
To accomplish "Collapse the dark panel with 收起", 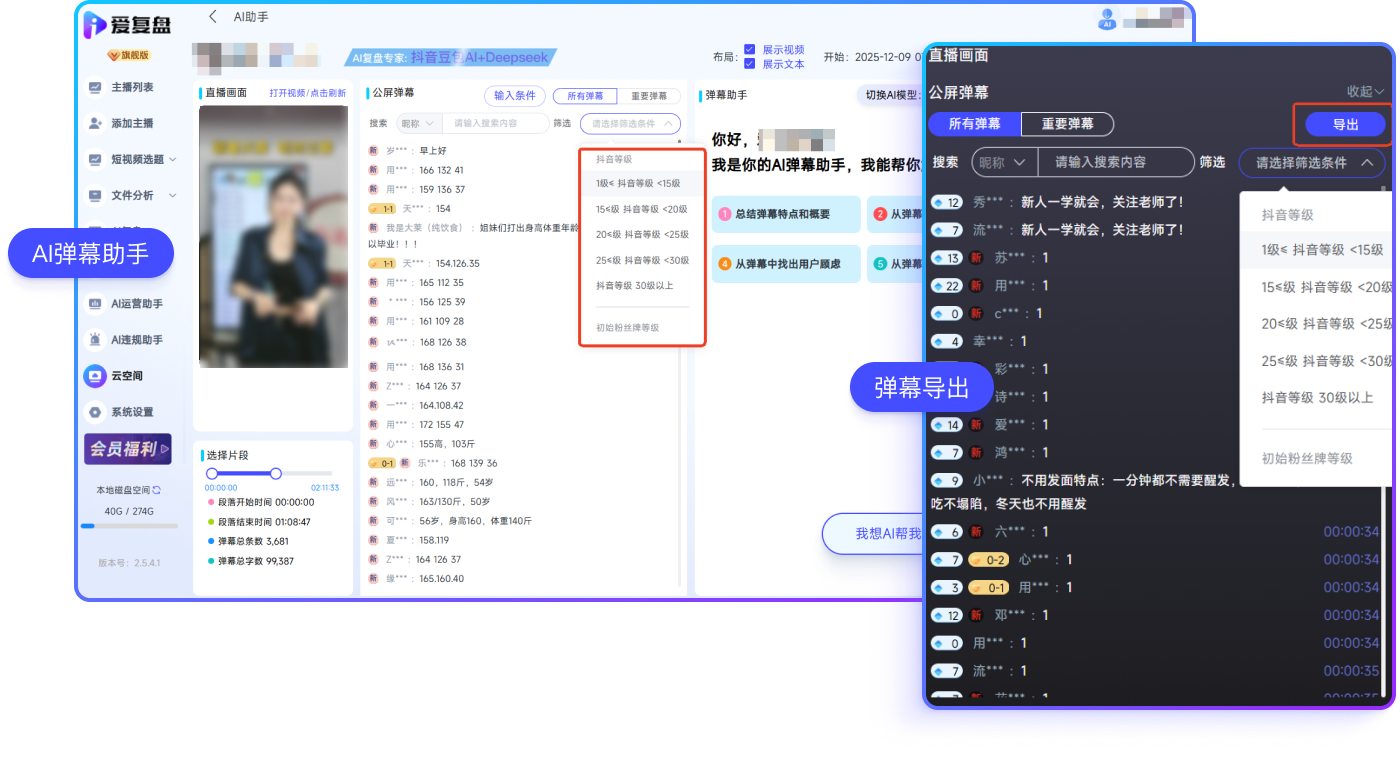I will (1365, 91).
